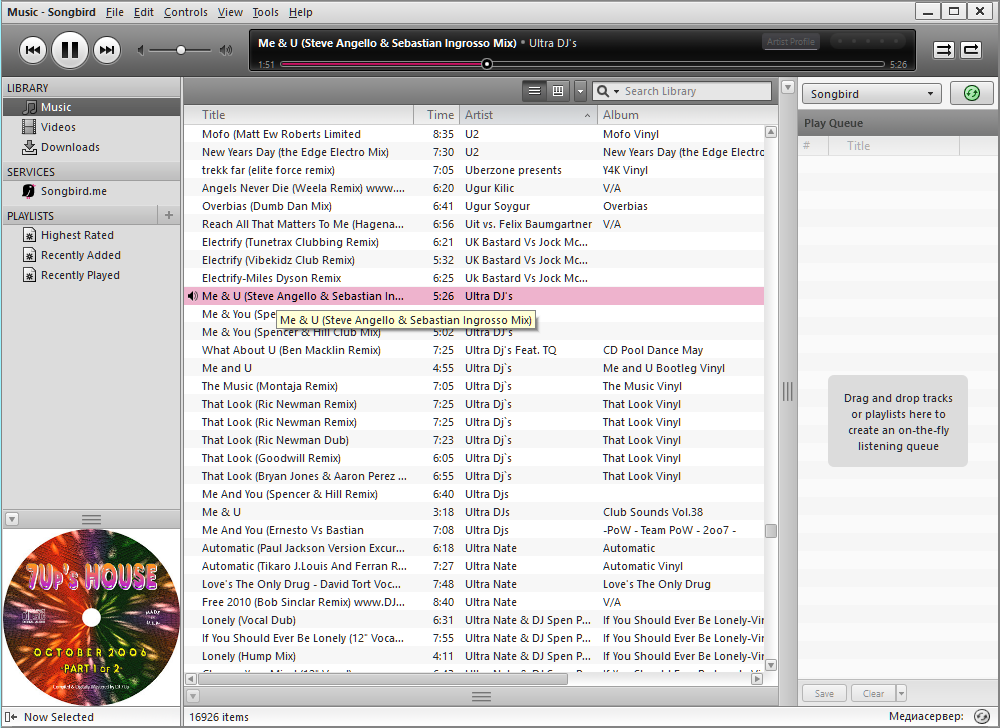The image size is (1000, 728).
Task: Click the Artist Profile button
Action: 790,41
